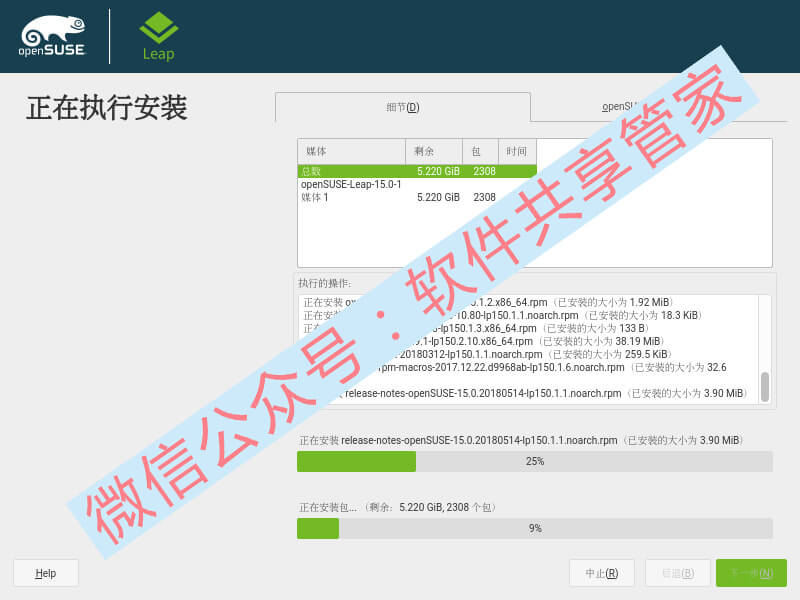
Task: Click the 2308 package count in 总数 row
Action: click(484, 171)
